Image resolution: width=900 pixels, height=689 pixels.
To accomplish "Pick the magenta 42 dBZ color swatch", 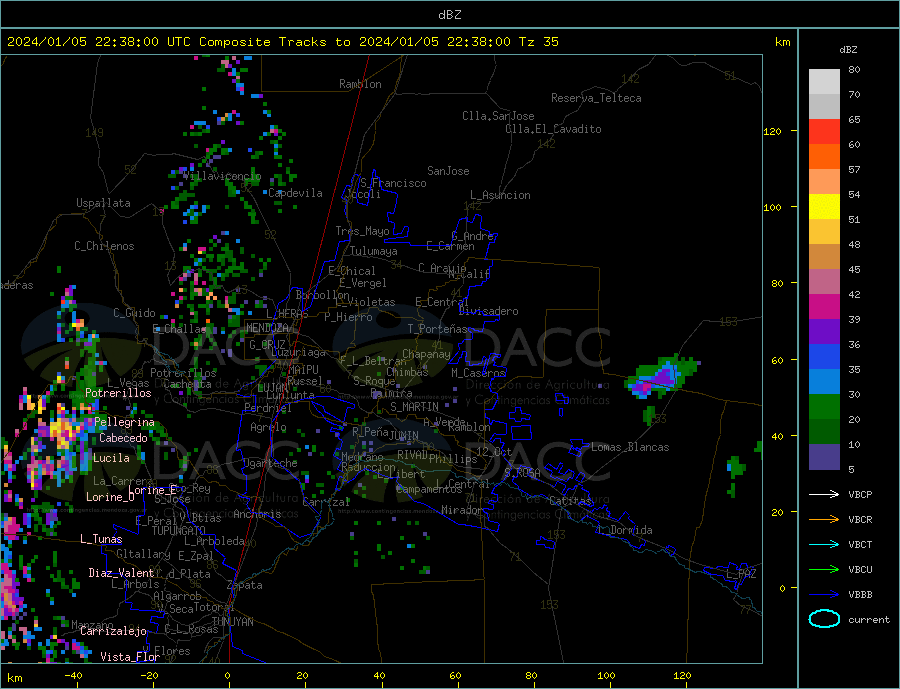I will [x=824, y=307].
